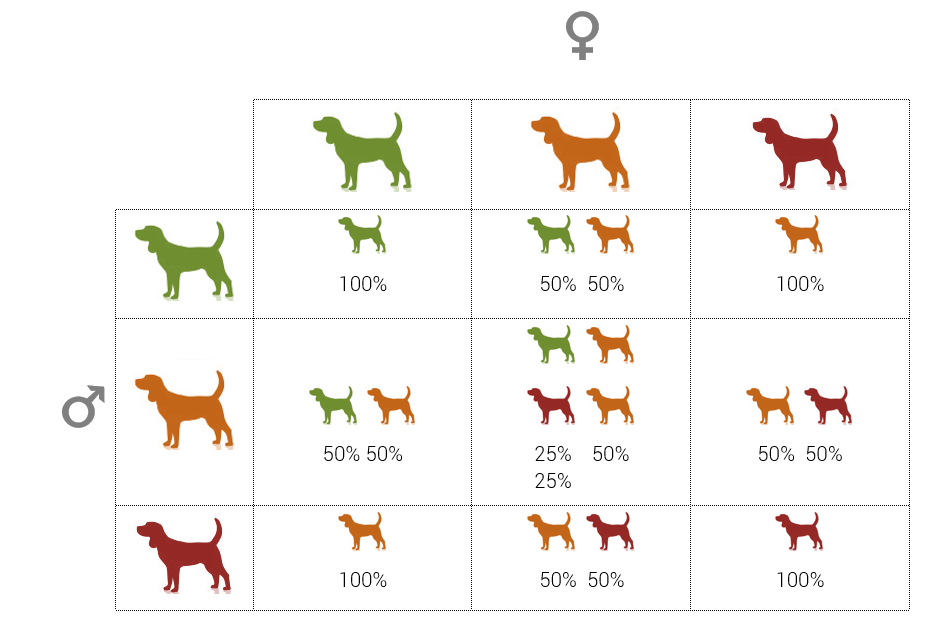Click the 100% label in the green-by-green cell

(x=362, y=284)
